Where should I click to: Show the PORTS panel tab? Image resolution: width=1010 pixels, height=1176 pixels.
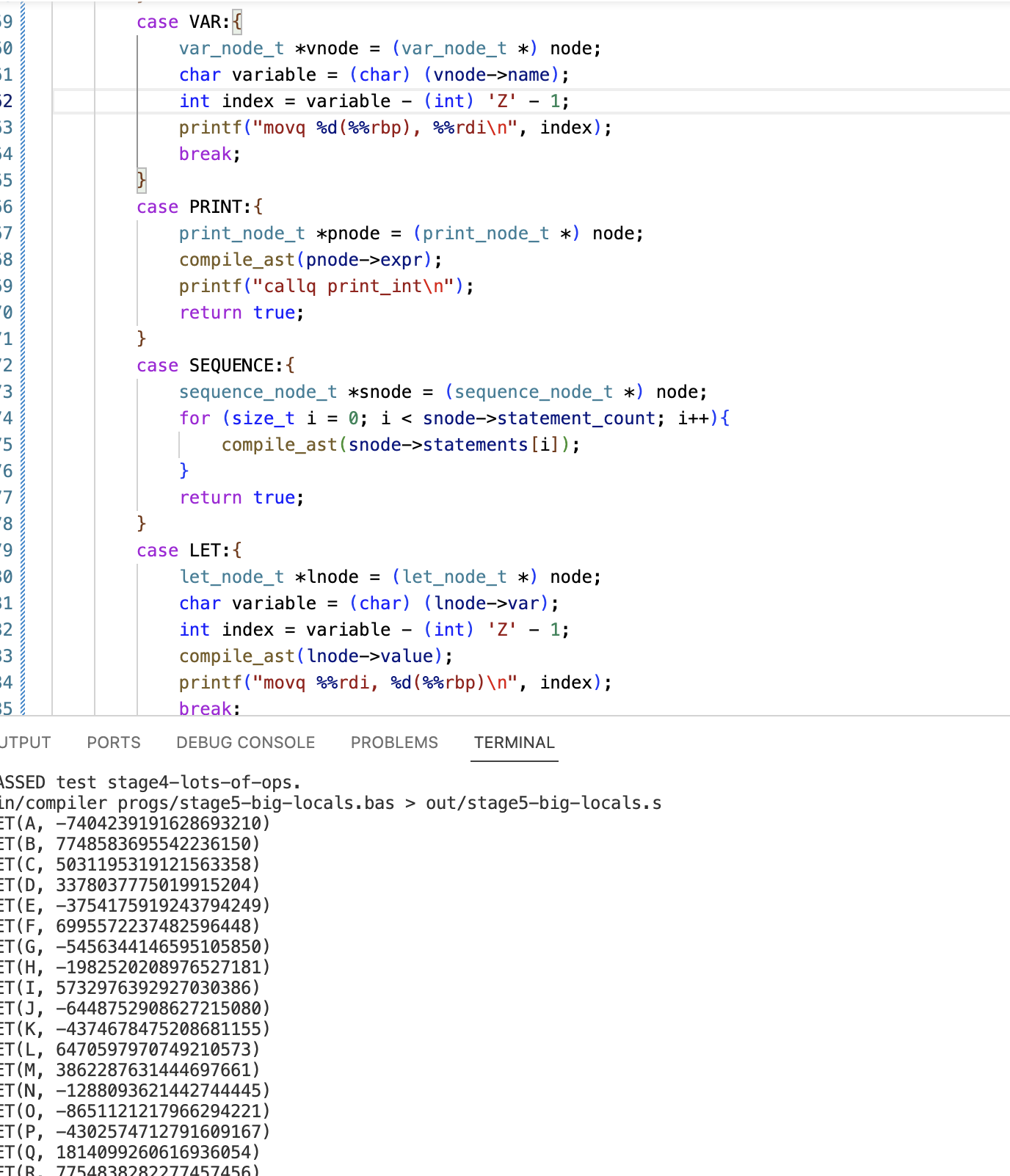pyautogui.click(x=114, y=742)
